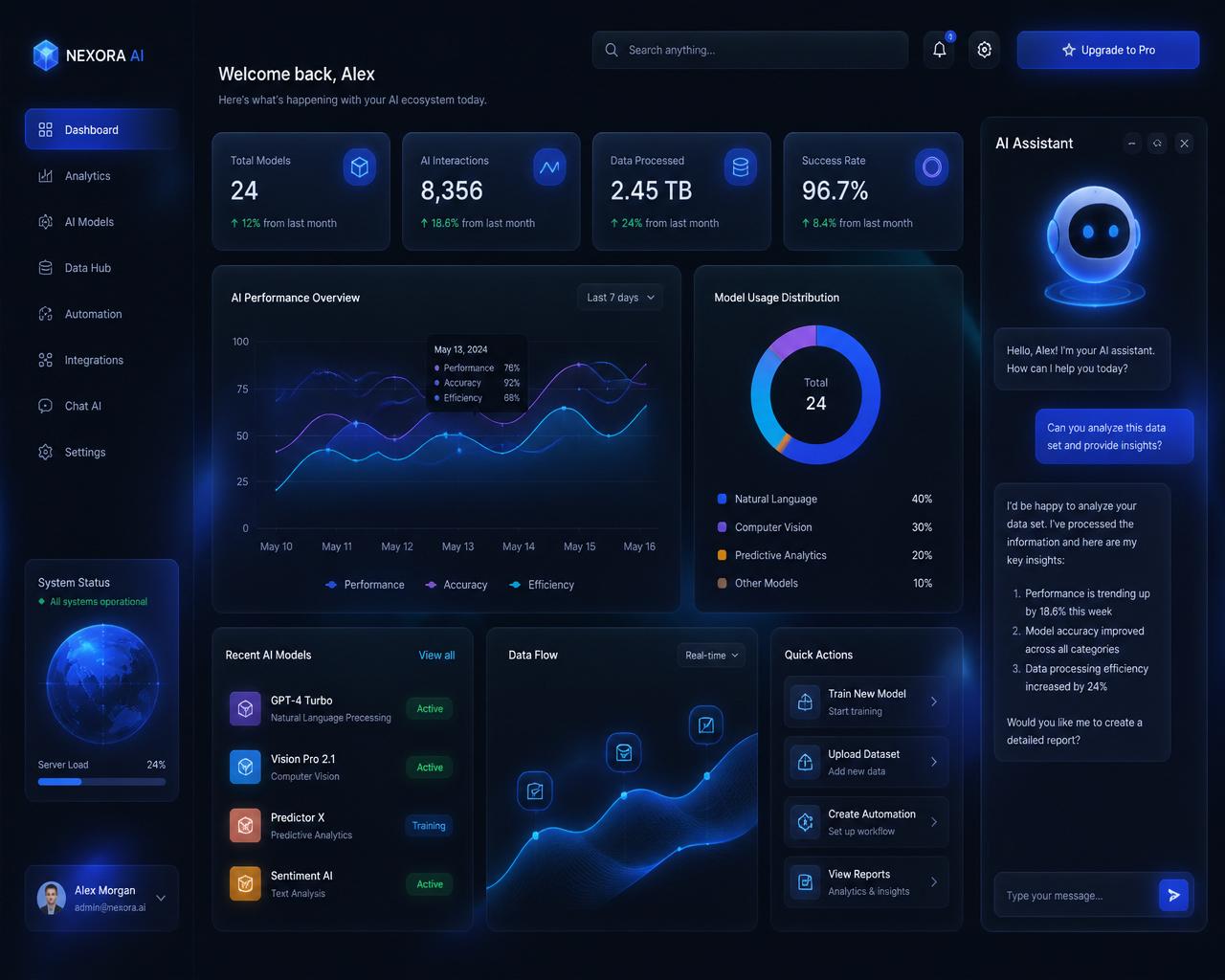Screen dimensions: 1225x980
Task: Open Upload Dataset chevron arrow
Action: (x=934, y=762)
